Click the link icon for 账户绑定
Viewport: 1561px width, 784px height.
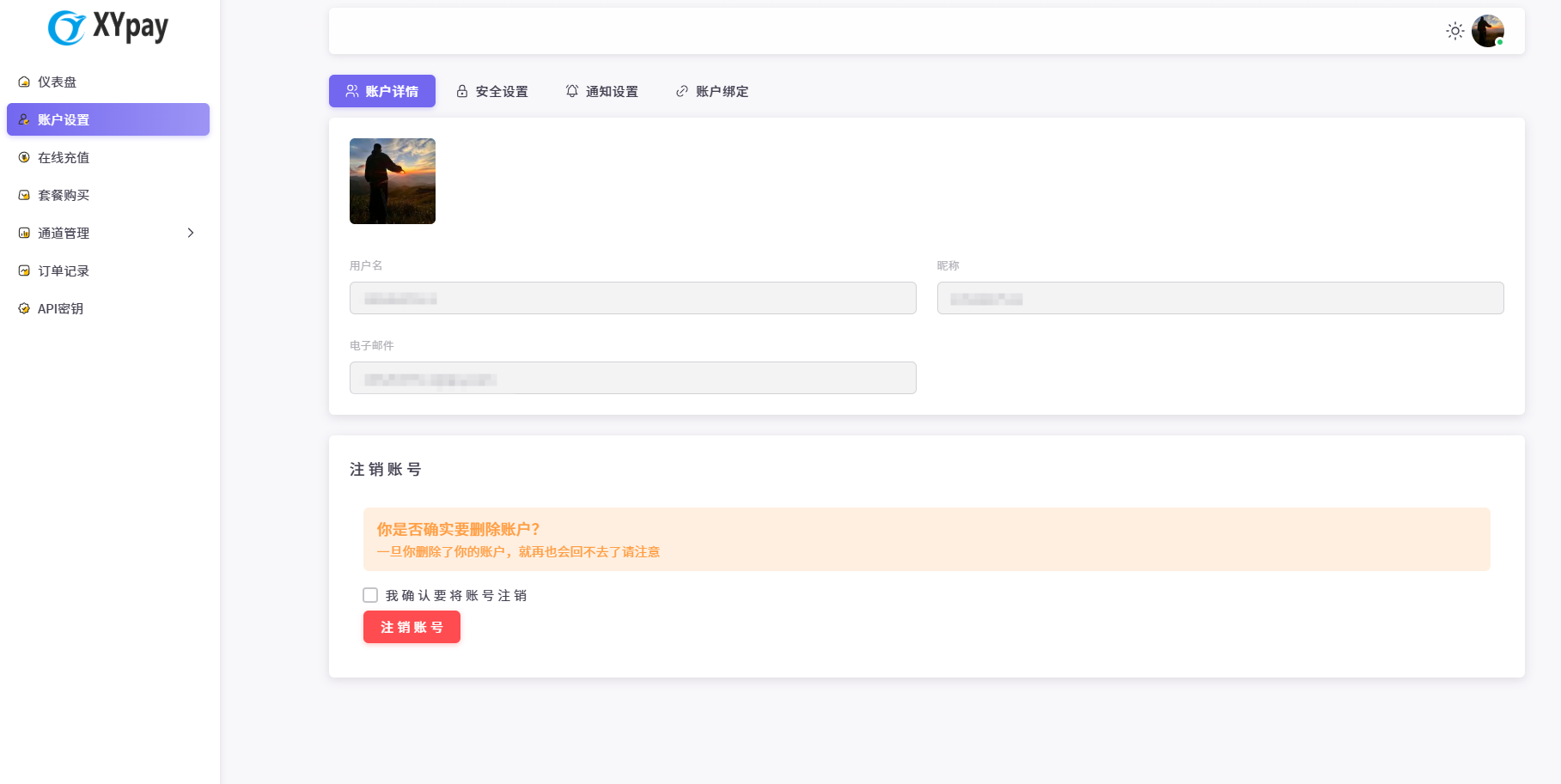click(682, 91)
